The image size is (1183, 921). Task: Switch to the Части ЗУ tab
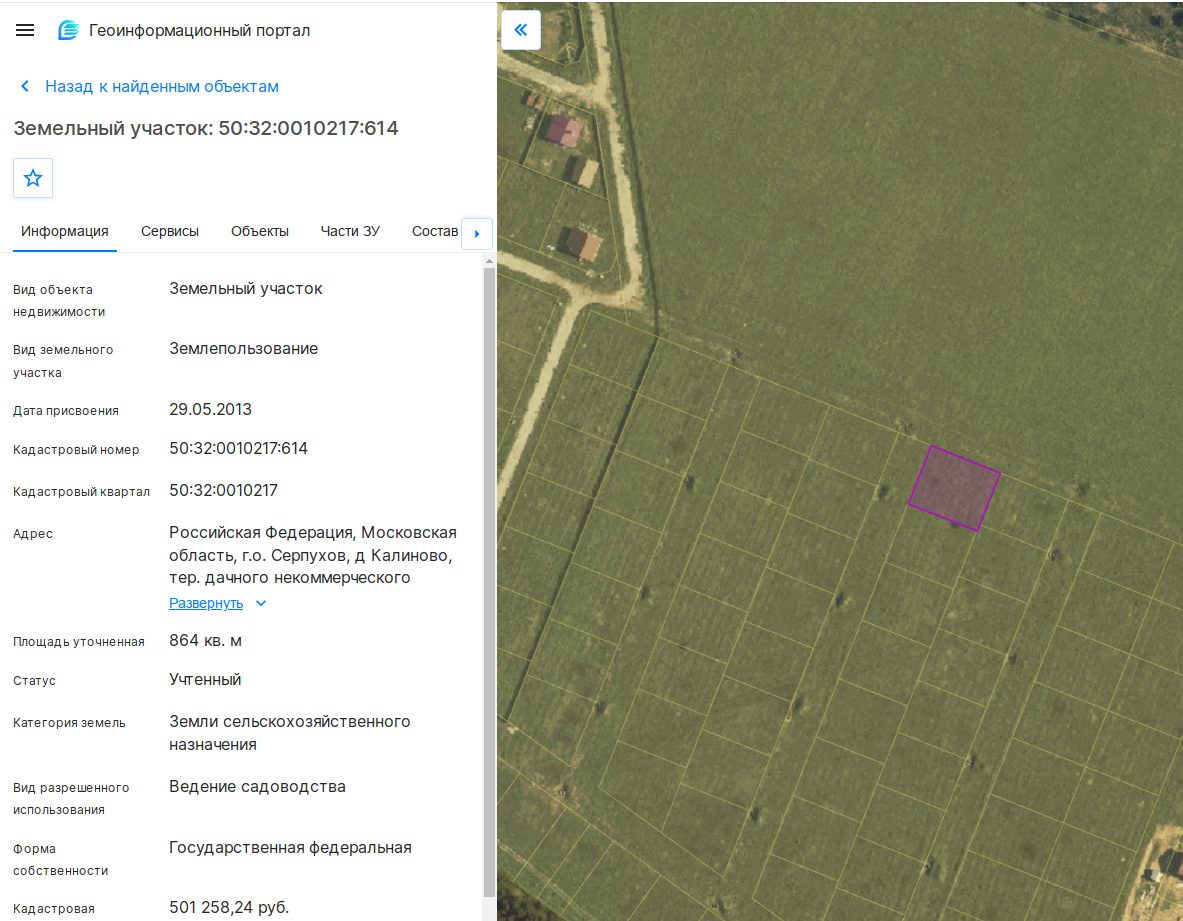(x=350, y=232)
